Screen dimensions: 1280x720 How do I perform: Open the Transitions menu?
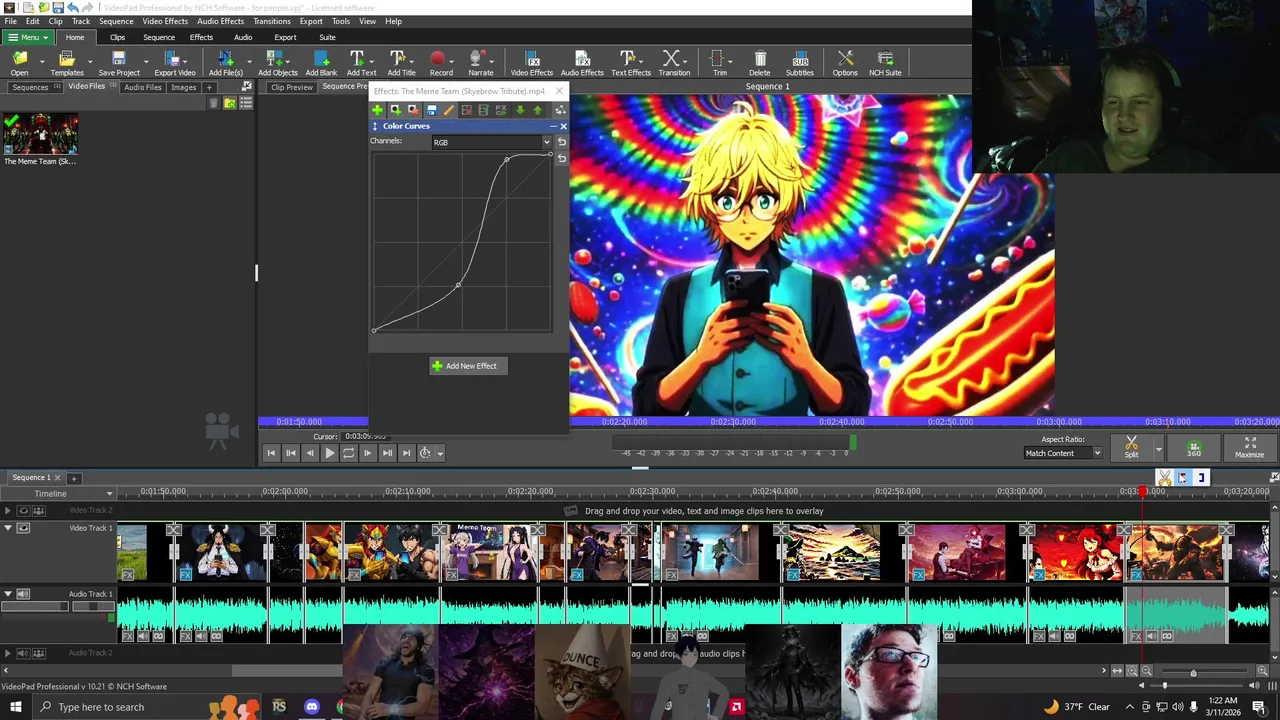click(271, 21)
